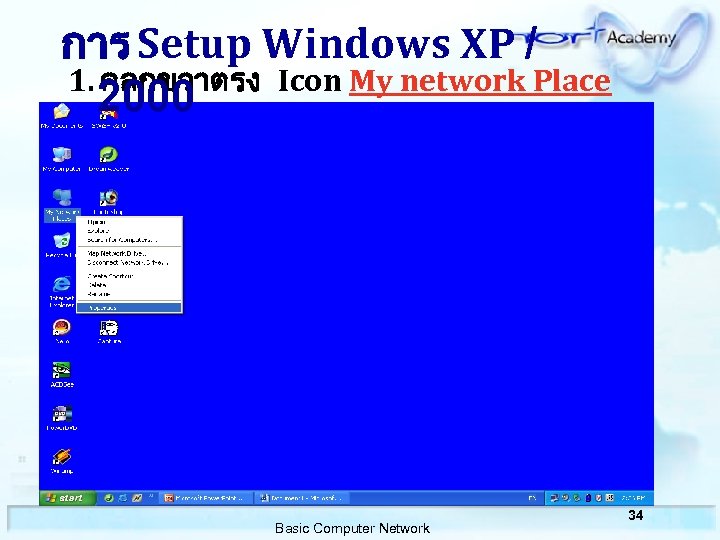Click the third quick launch icon in the taskbar
The height and width of the screenshot is (540, 720).
point(137,498)
